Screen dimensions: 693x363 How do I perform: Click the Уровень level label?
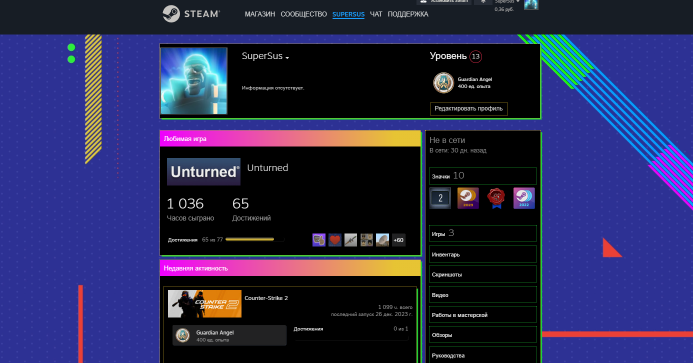tap(448, 56)
